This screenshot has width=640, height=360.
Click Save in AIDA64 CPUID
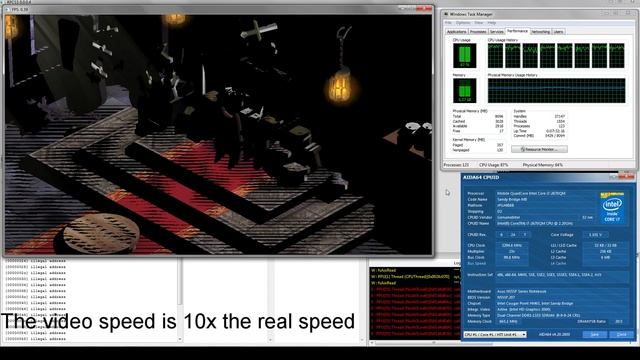click(595, 335)
